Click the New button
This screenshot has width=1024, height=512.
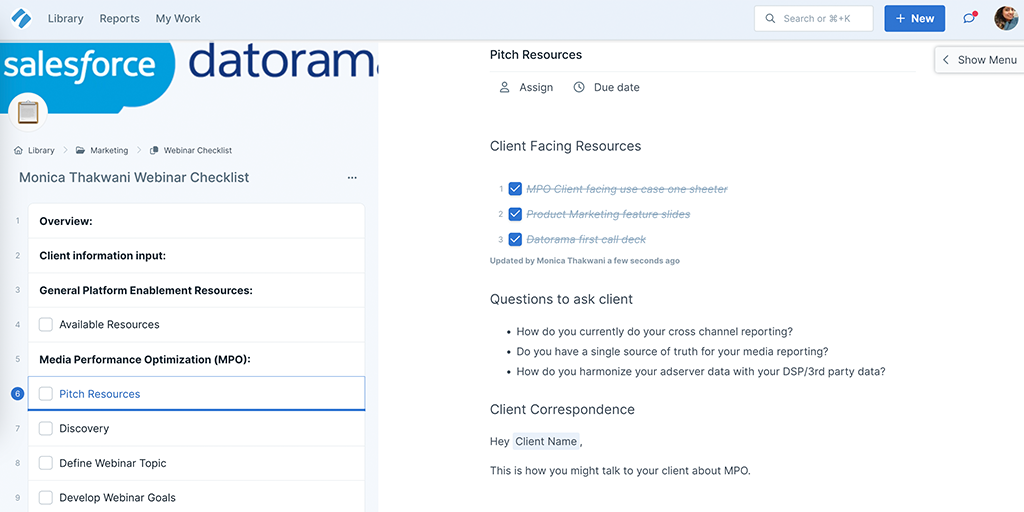click(914, 18)
